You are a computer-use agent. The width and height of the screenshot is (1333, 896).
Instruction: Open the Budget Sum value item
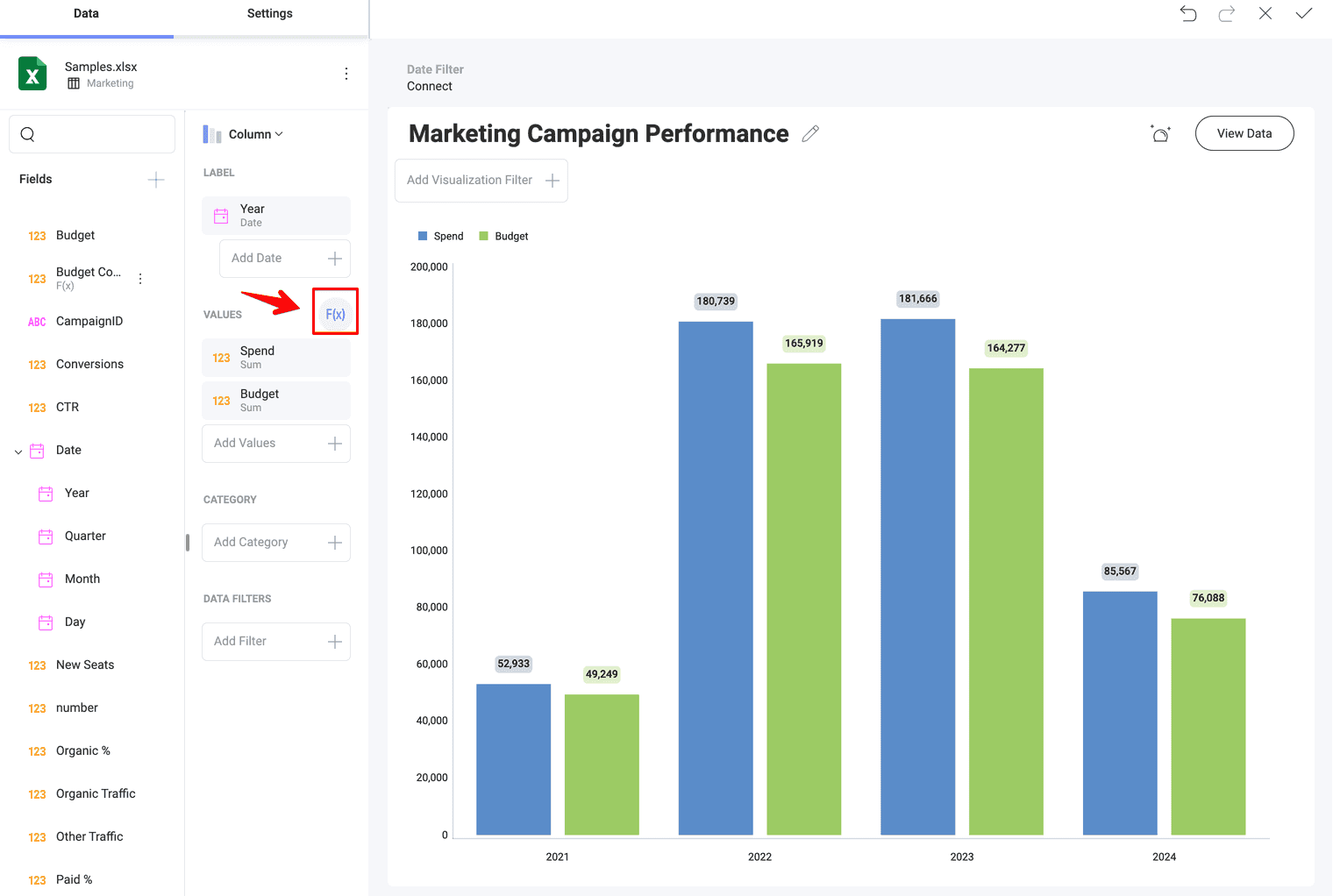[x=276, y=401]
